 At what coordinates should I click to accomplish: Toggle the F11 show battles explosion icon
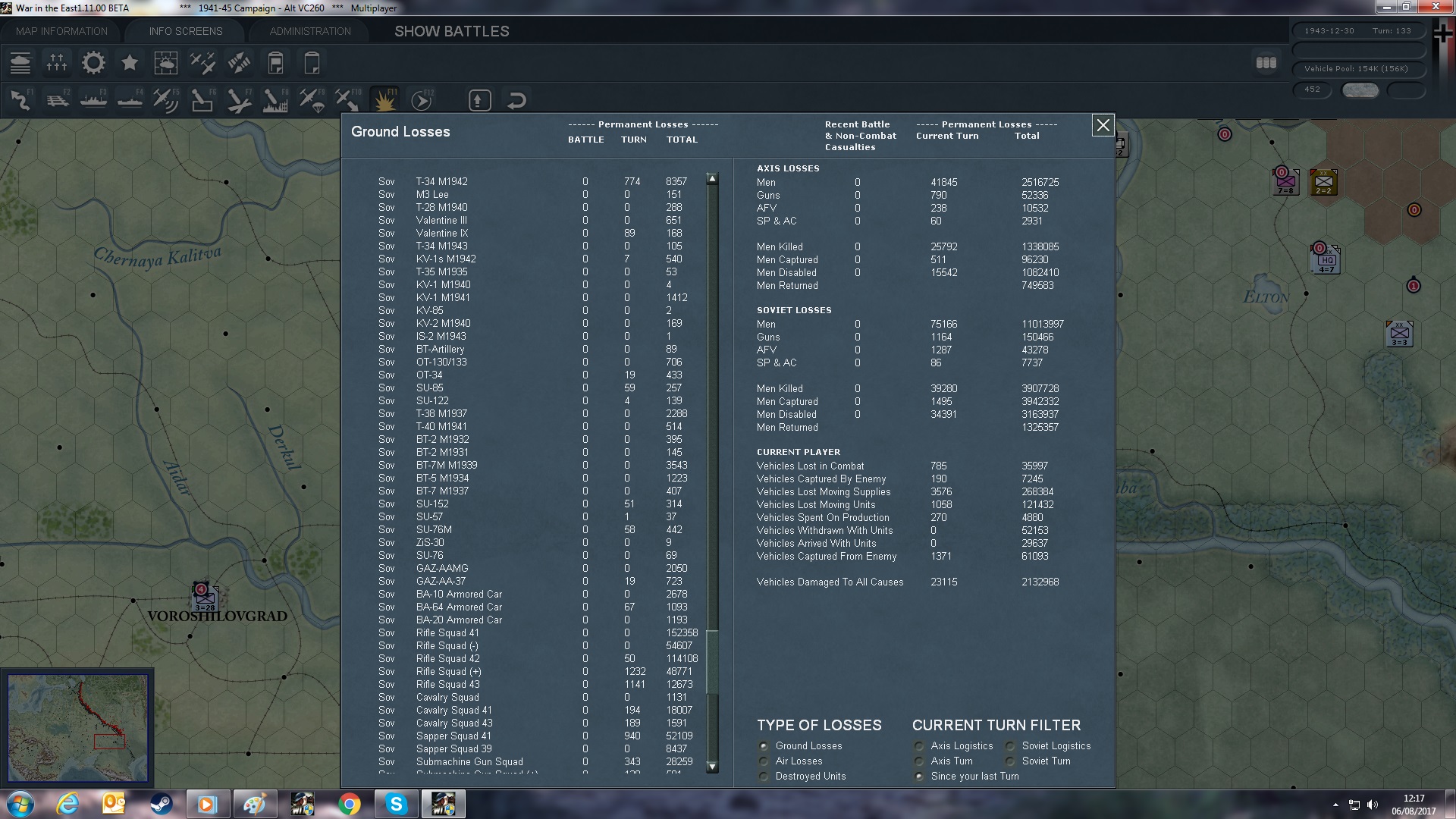tap(384, 100)
